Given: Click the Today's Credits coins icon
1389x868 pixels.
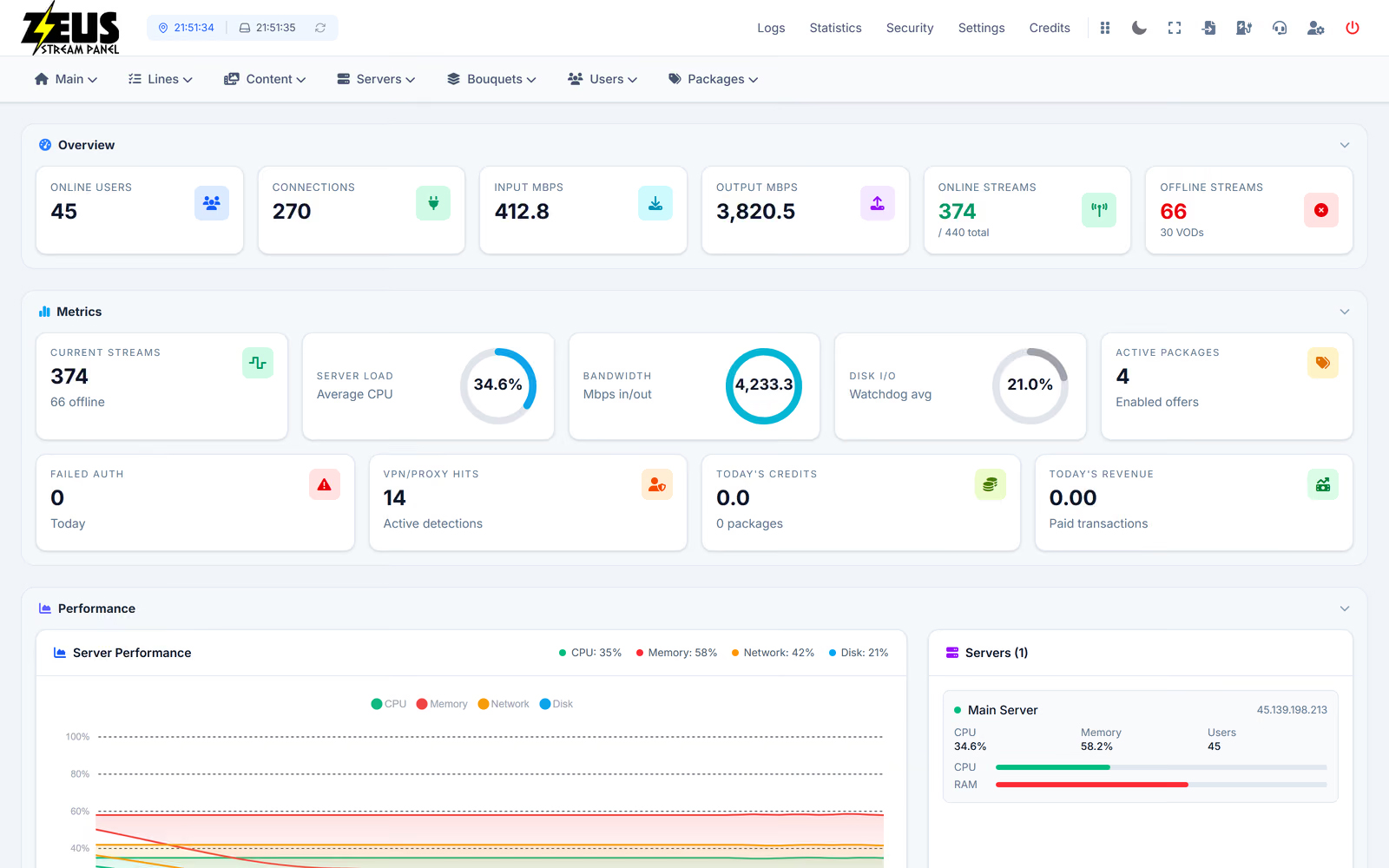Looking at the screenshot, I should click(991, 484).
